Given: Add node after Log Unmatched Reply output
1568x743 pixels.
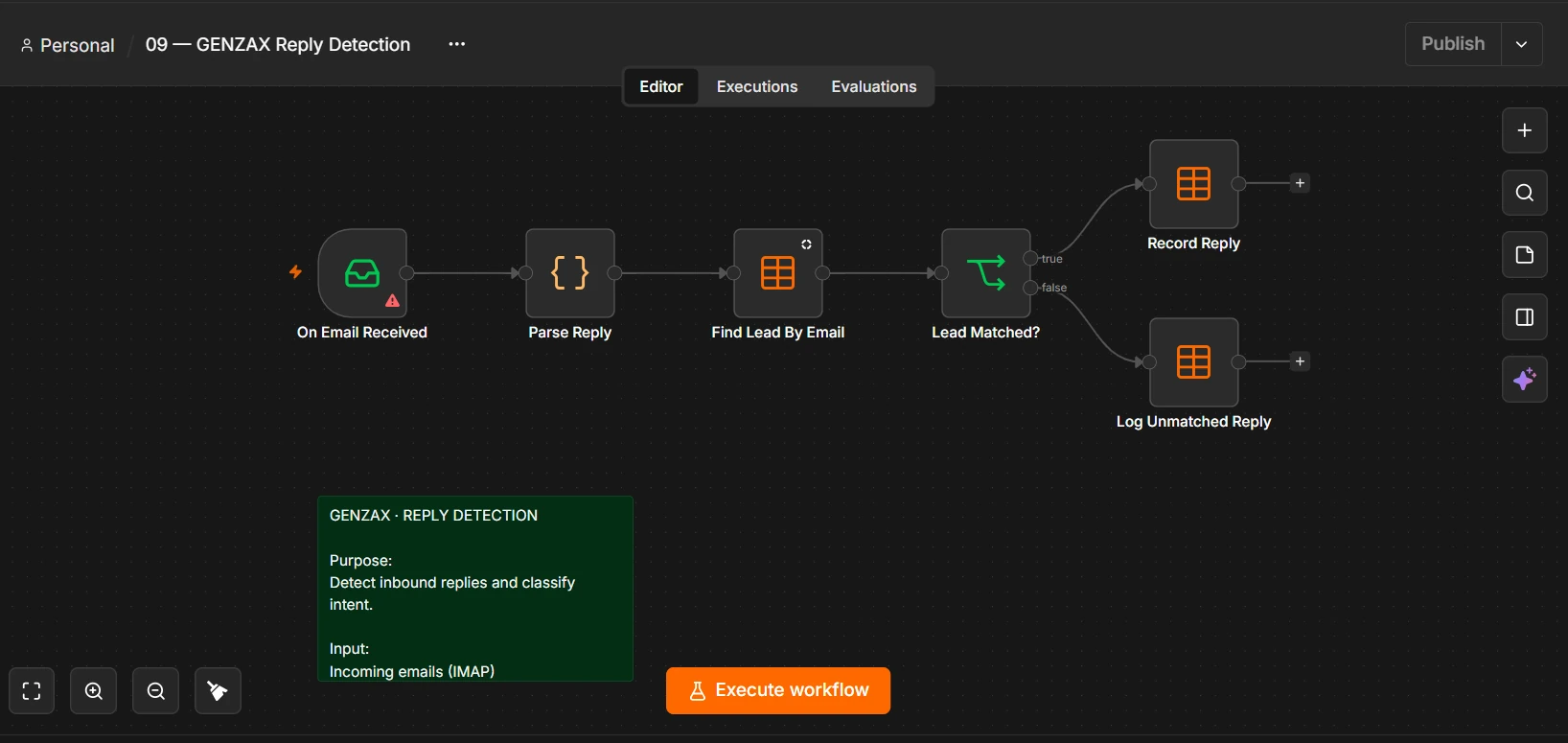Looking at the screenshot, I should 1300,361.
